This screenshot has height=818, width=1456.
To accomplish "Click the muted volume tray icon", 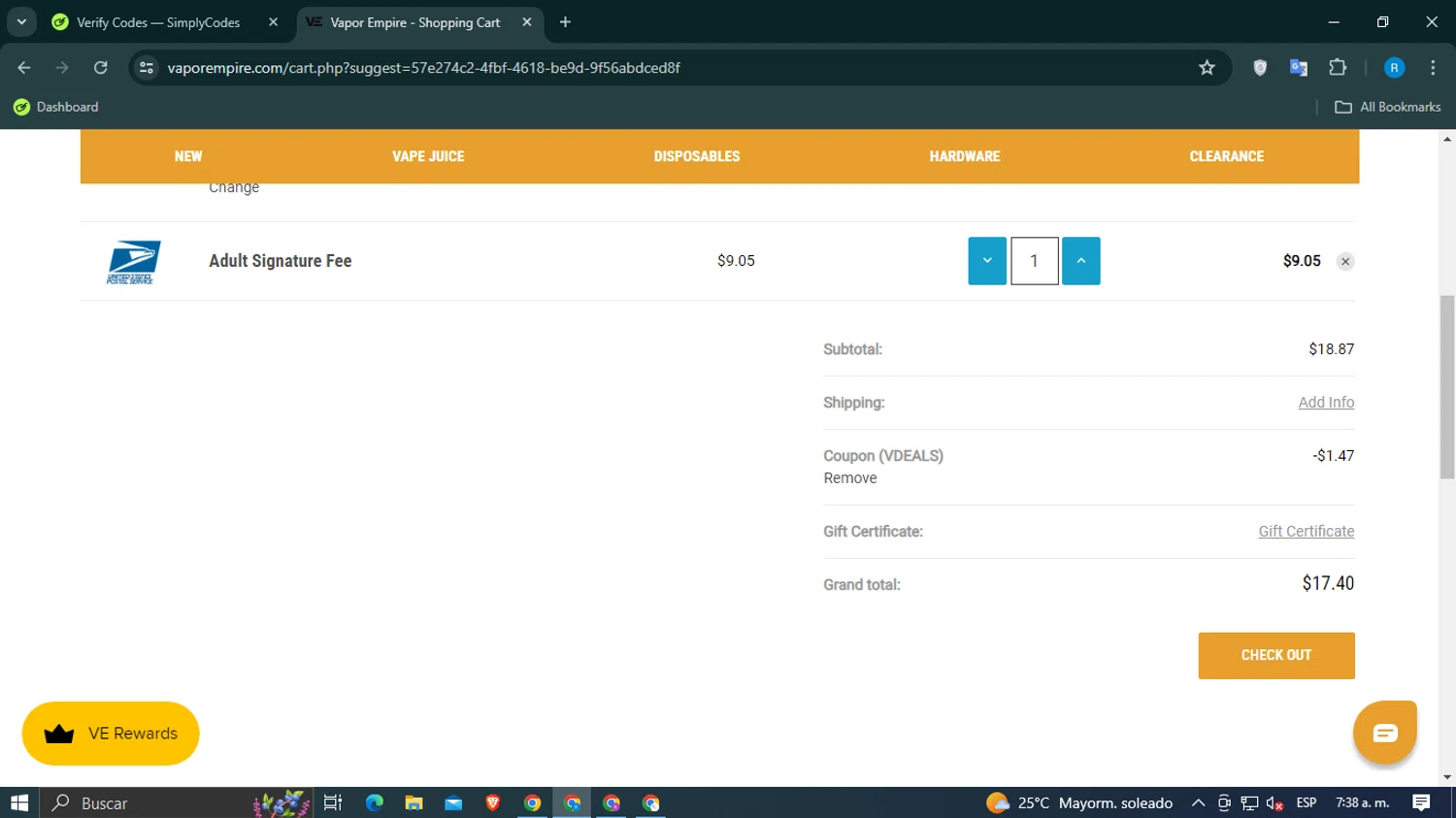I will coord(1275,802).
